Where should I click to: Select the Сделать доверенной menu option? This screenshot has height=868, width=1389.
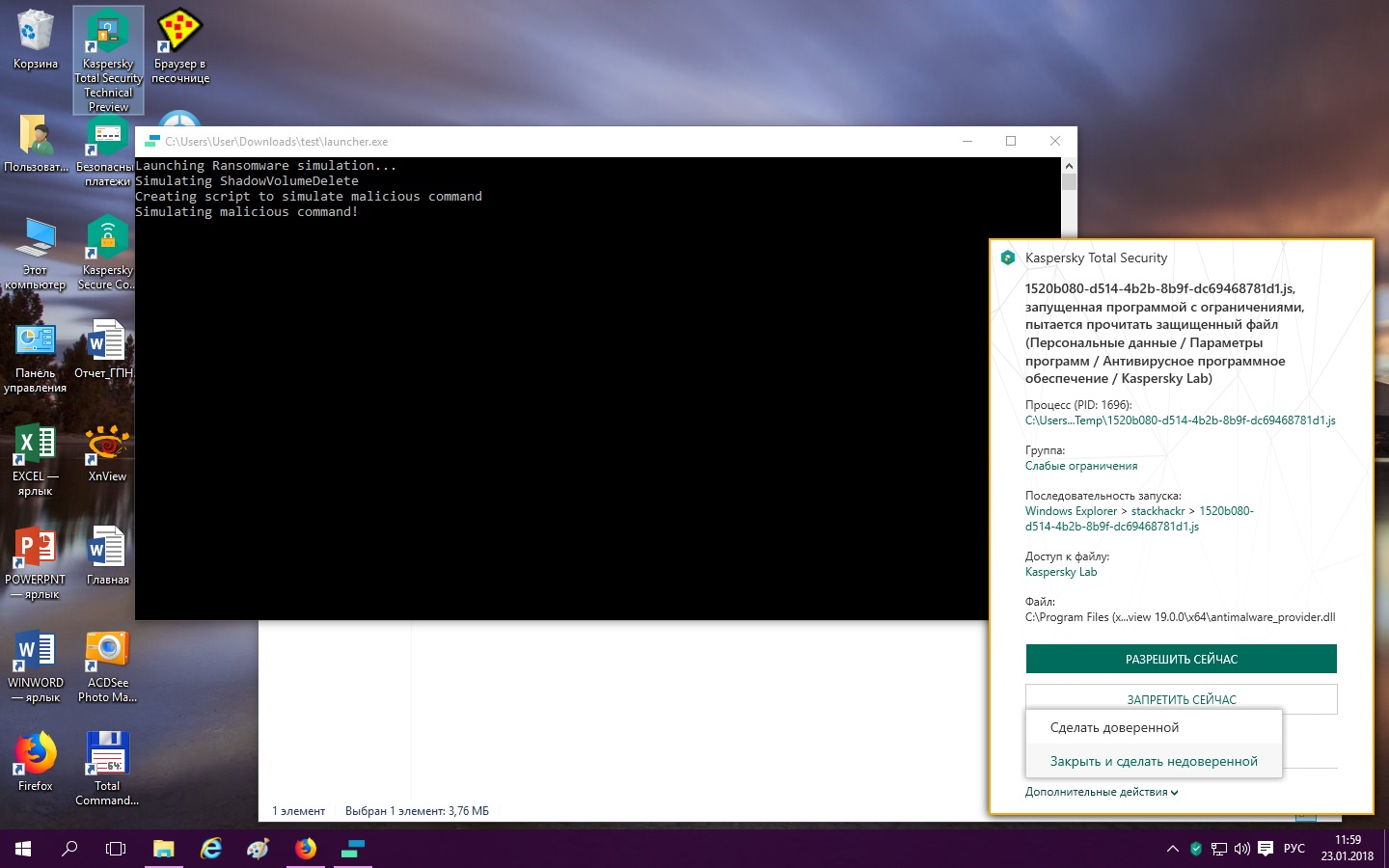[x=1114, y=728]
